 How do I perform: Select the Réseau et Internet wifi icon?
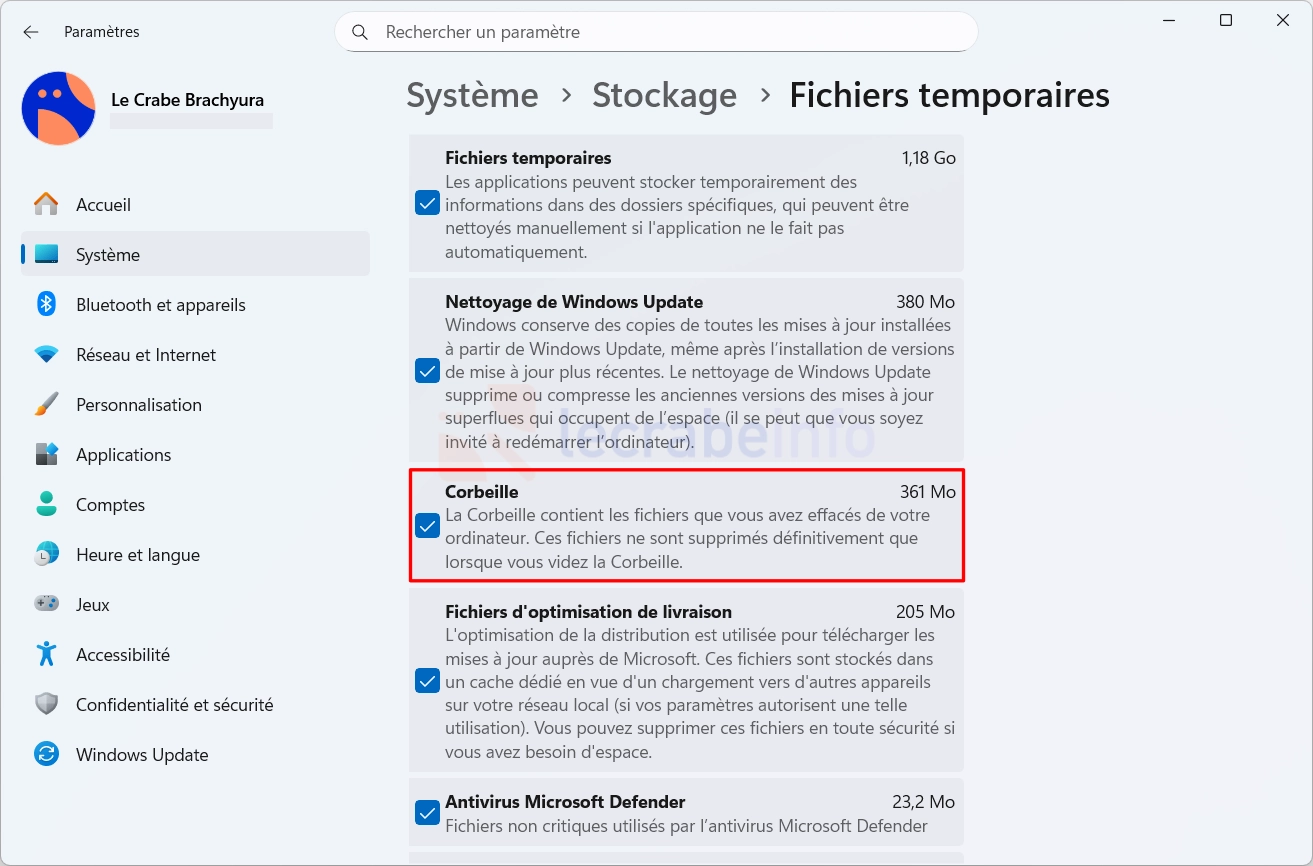click(46, 354)
